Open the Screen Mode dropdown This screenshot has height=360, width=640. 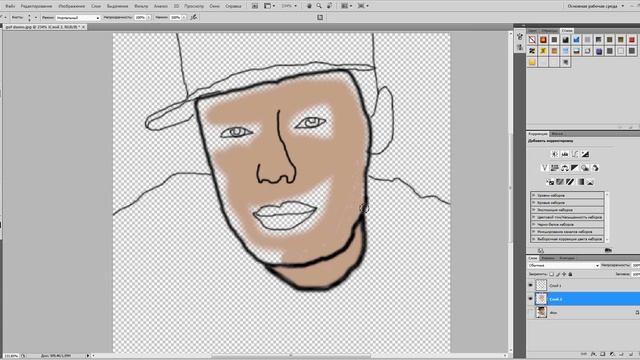tap(362, 6)
